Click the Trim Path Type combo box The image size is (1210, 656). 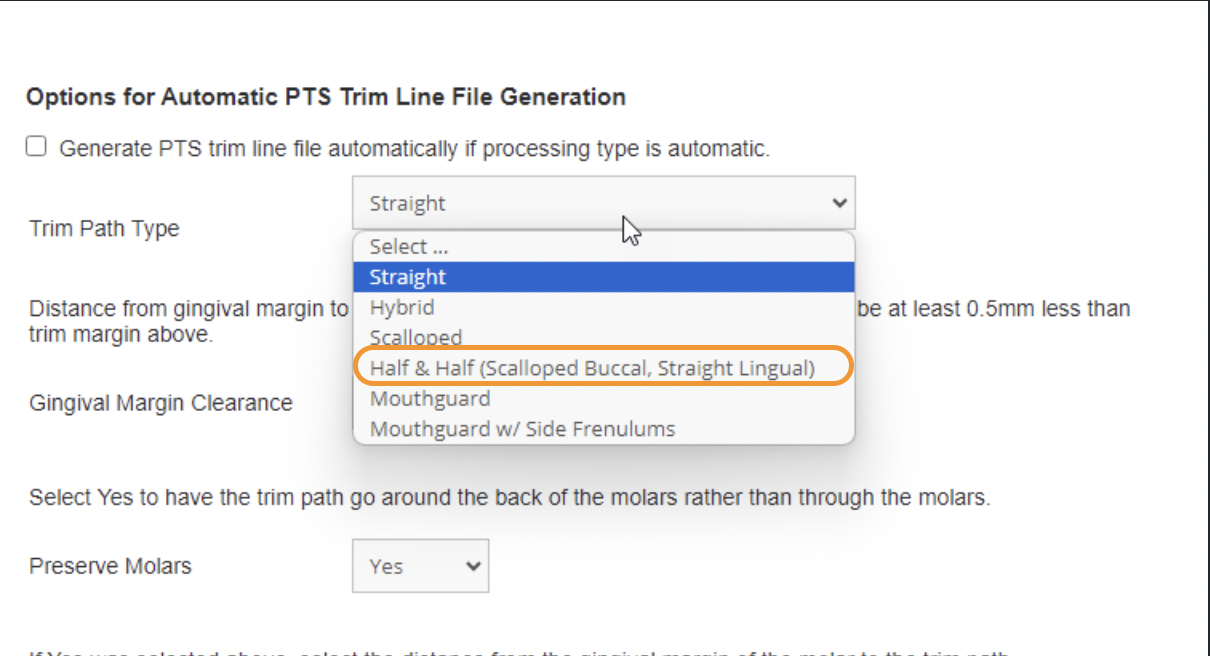(590, 203)
